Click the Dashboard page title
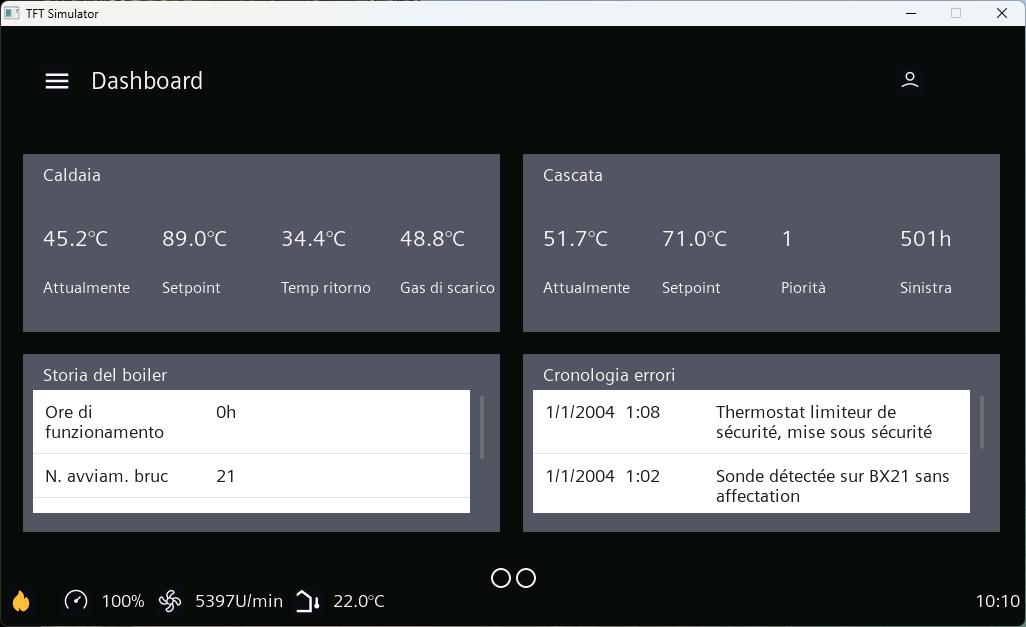The width and height of the screenshot is (1026, 627). click(147, 81)
